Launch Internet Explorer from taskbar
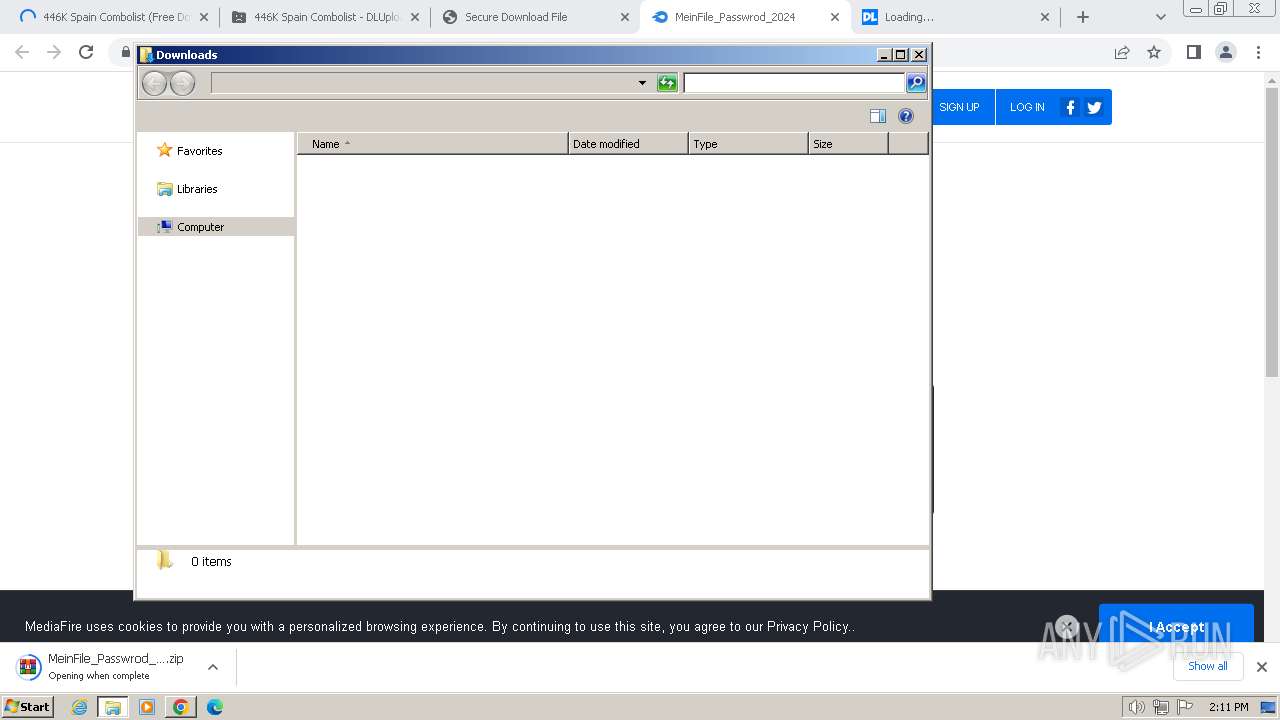This screenshot has height=720, width=1280. (79, 707)
